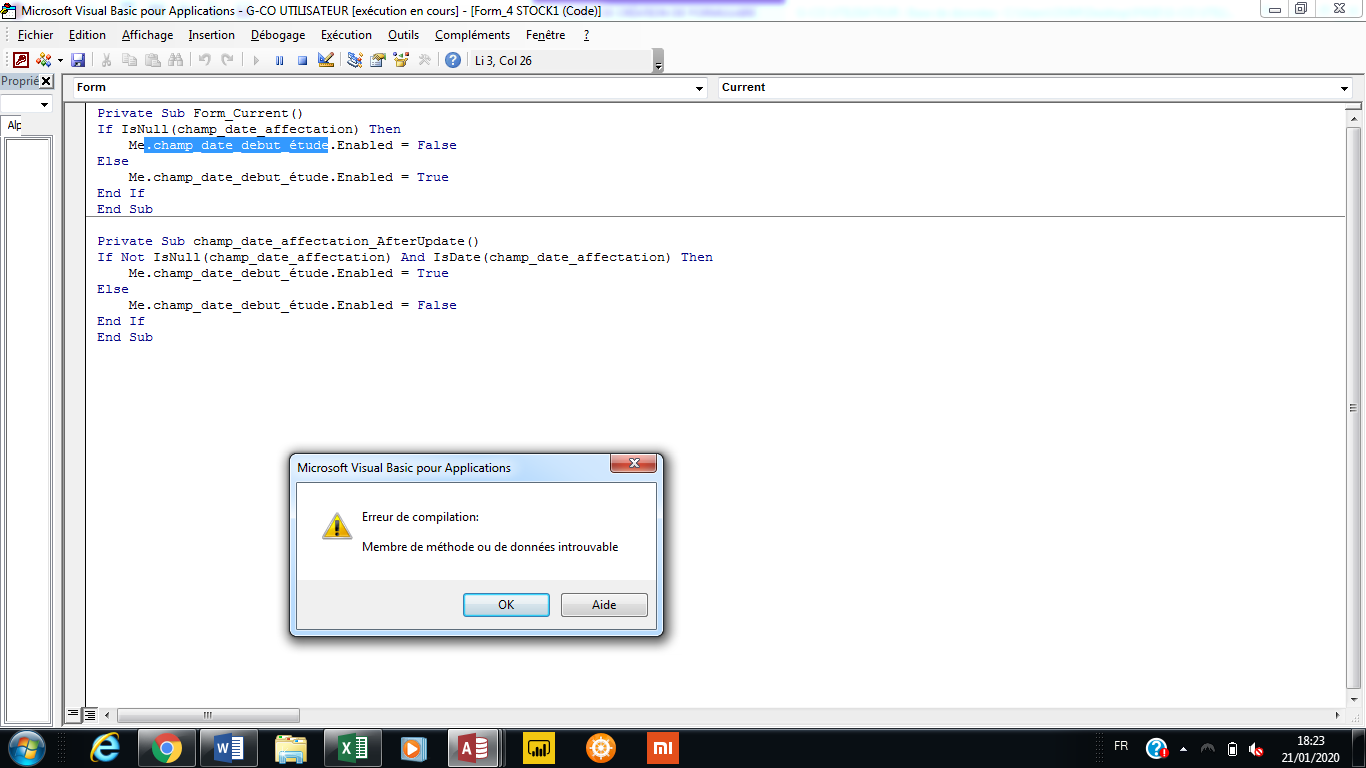Switch to Full Module View toggle

coord(89,714)
